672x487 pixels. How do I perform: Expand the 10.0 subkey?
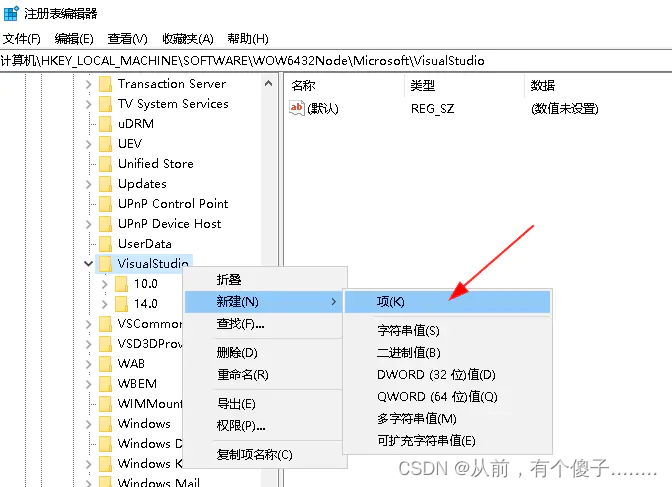tap(105, 284)
